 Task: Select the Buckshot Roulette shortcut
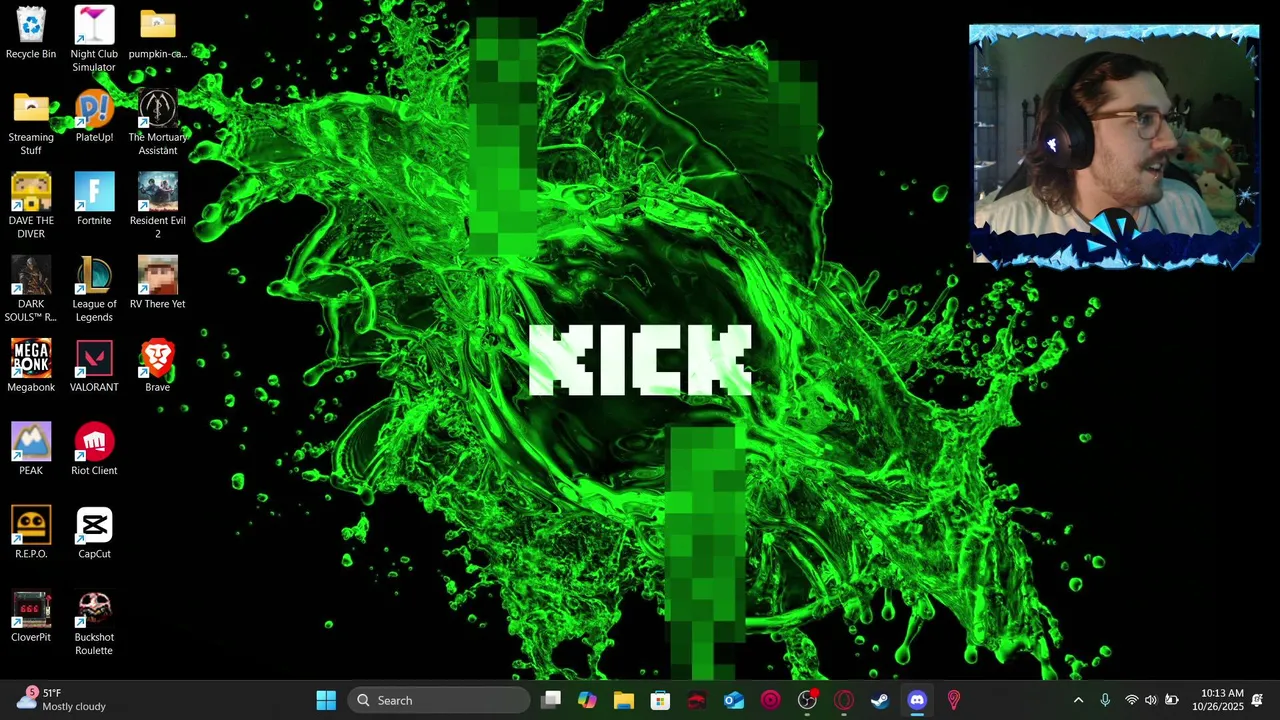click(x=94, y=623)
